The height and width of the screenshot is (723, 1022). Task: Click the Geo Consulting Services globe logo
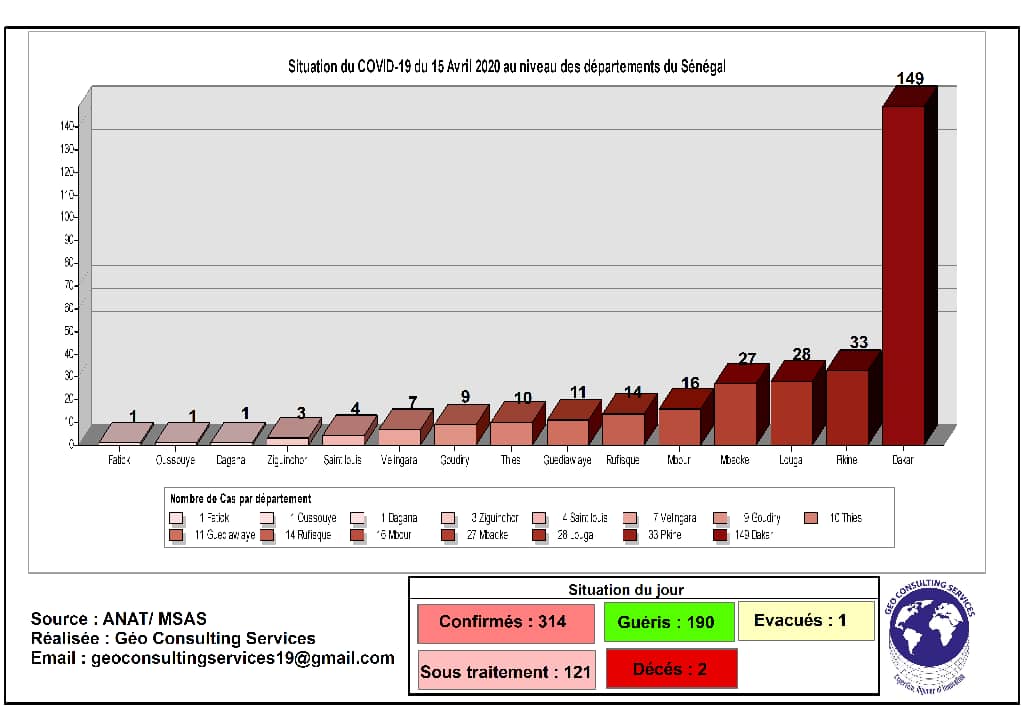pyautogui.click(x=930, y=636)
